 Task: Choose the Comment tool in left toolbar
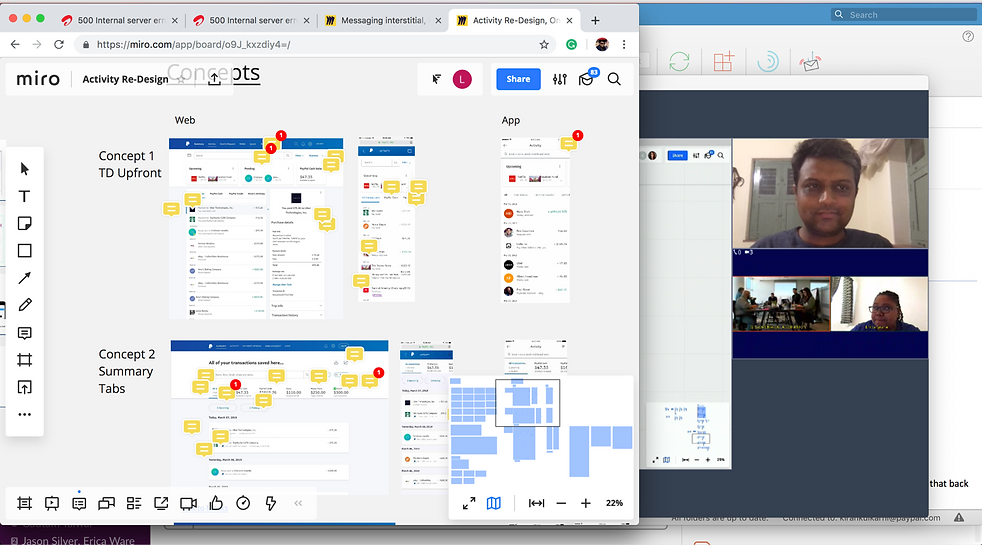(24, 333)
